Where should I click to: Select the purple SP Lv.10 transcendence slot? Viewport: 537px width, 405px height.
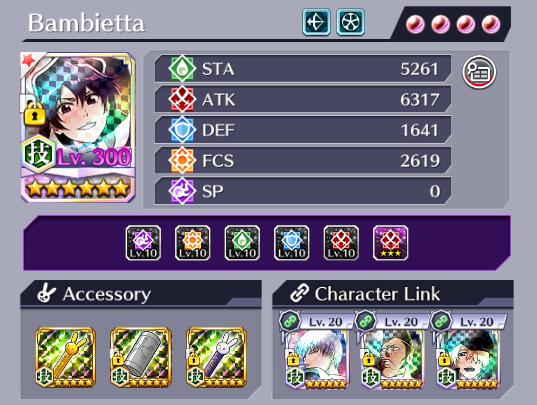click(143, 243)
